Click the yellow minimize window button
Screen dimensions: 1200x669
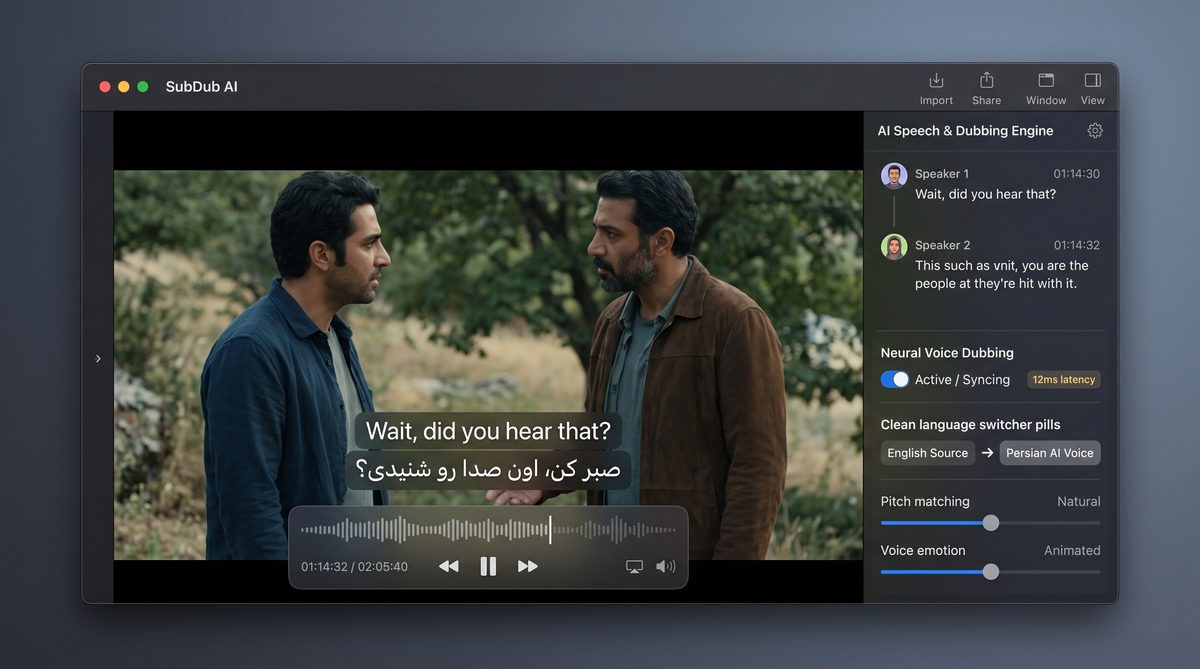click(x=124, y=87)
